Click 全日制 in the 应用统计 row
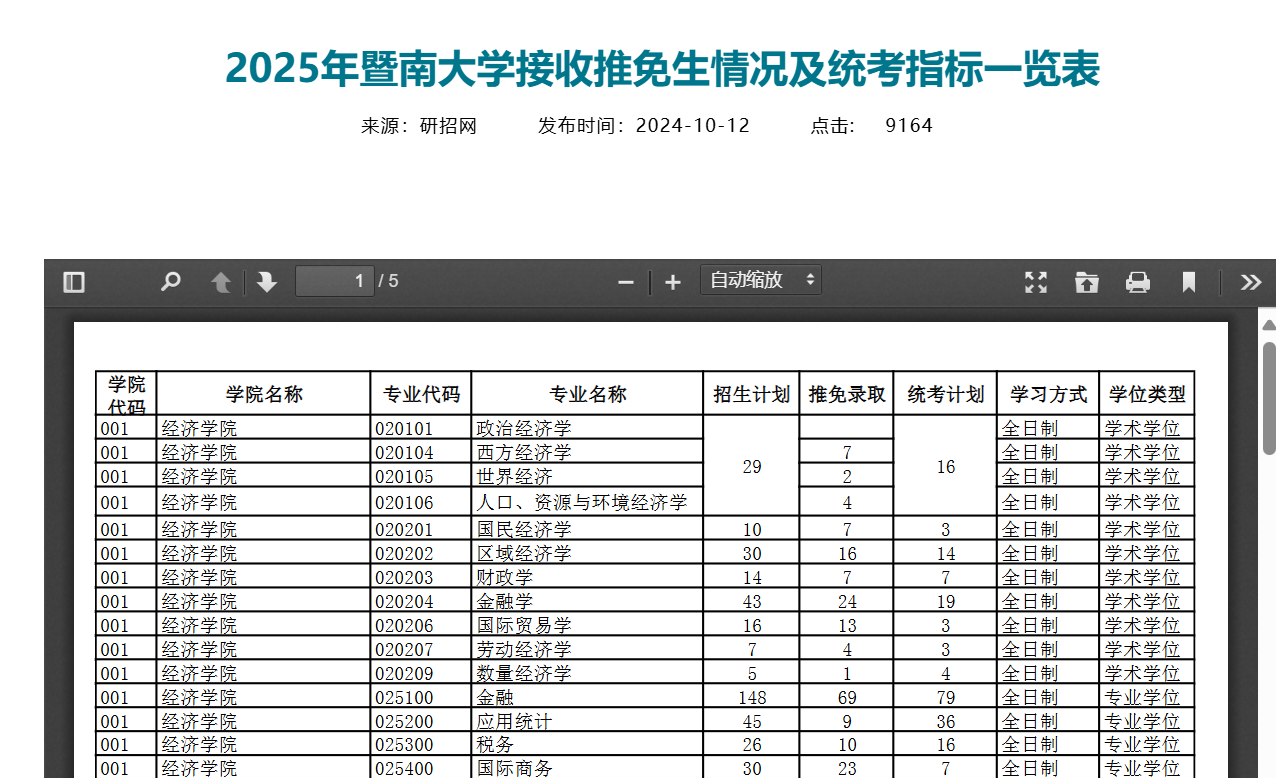Screen dimensions: 1276x778 point(1030,721)
